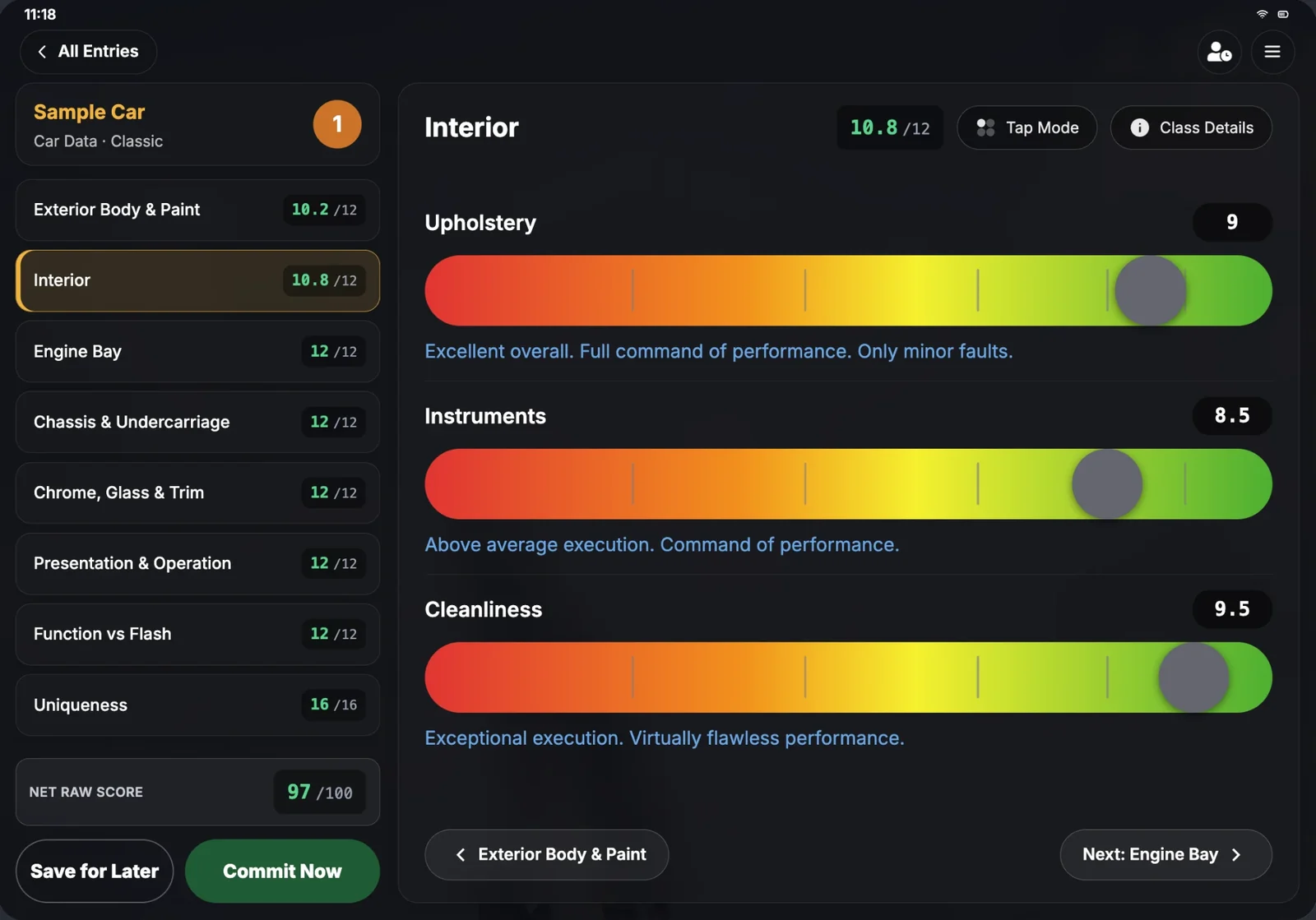Screen dimensions: 1316x920
Task: Click Save for Later
Action: (x=95, y=871)
